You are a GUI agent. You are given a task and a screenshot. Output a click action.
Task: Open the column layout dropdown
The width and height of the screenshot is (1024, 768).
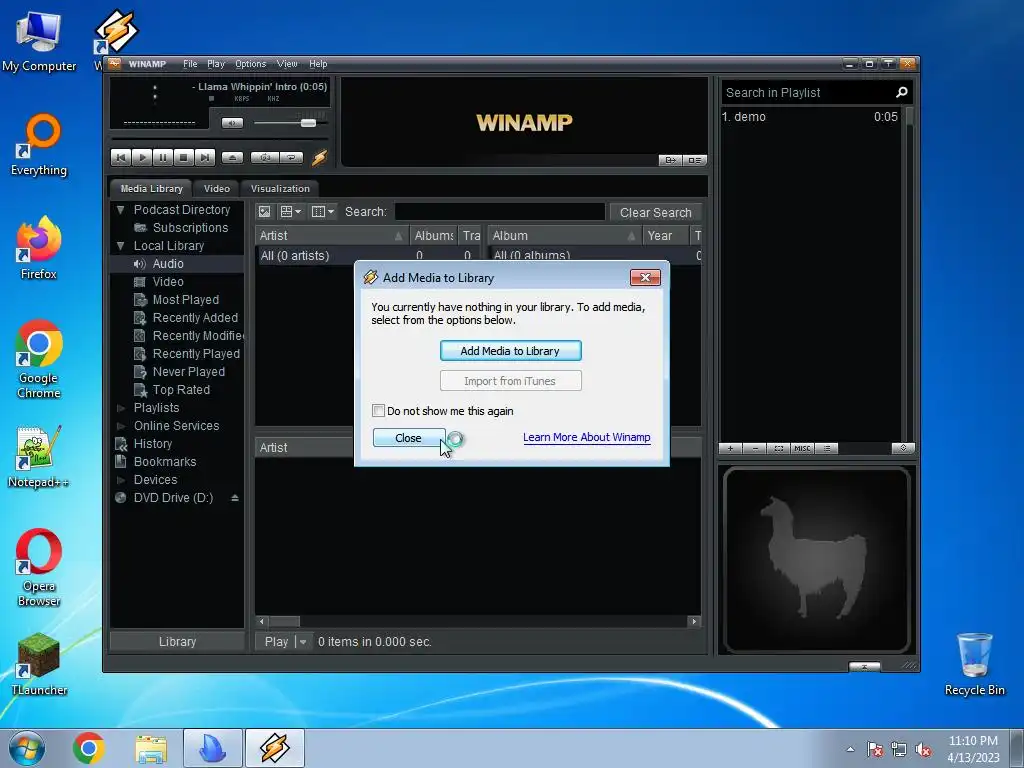click(x=323, y=212)
